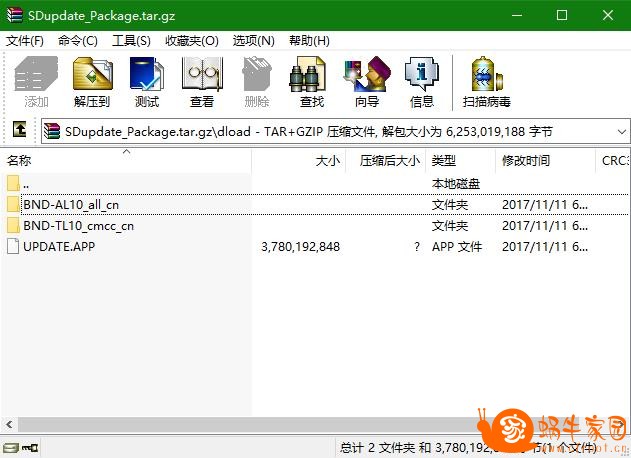The width and height of the screenshot is (631, 458).
Task: Open the 命令(C) menu
Action: point(78,41)
